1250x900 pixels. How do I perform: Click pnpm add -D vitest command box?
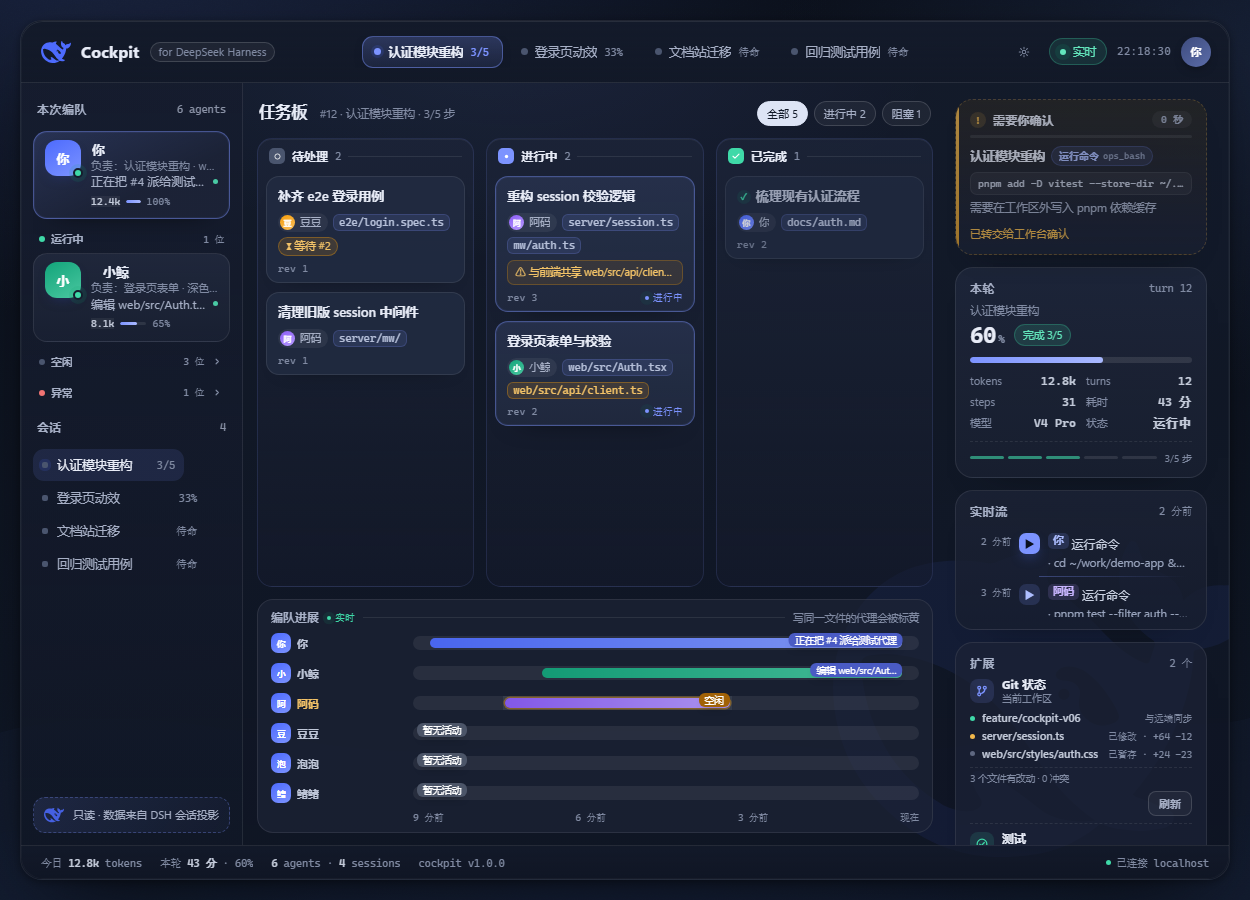pyautogui.click(x=1080, y=183)
